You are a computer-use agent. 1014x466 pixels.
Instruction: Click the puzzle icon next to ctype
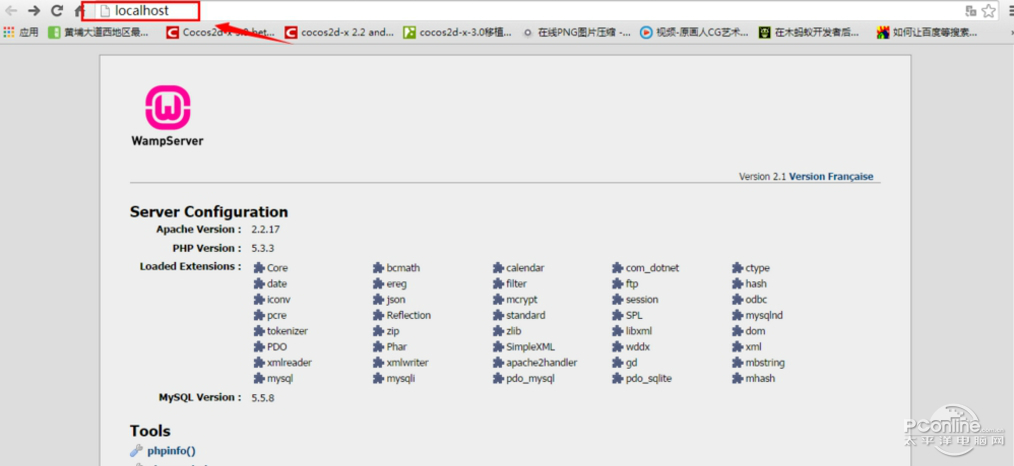(x=737, y=268)
